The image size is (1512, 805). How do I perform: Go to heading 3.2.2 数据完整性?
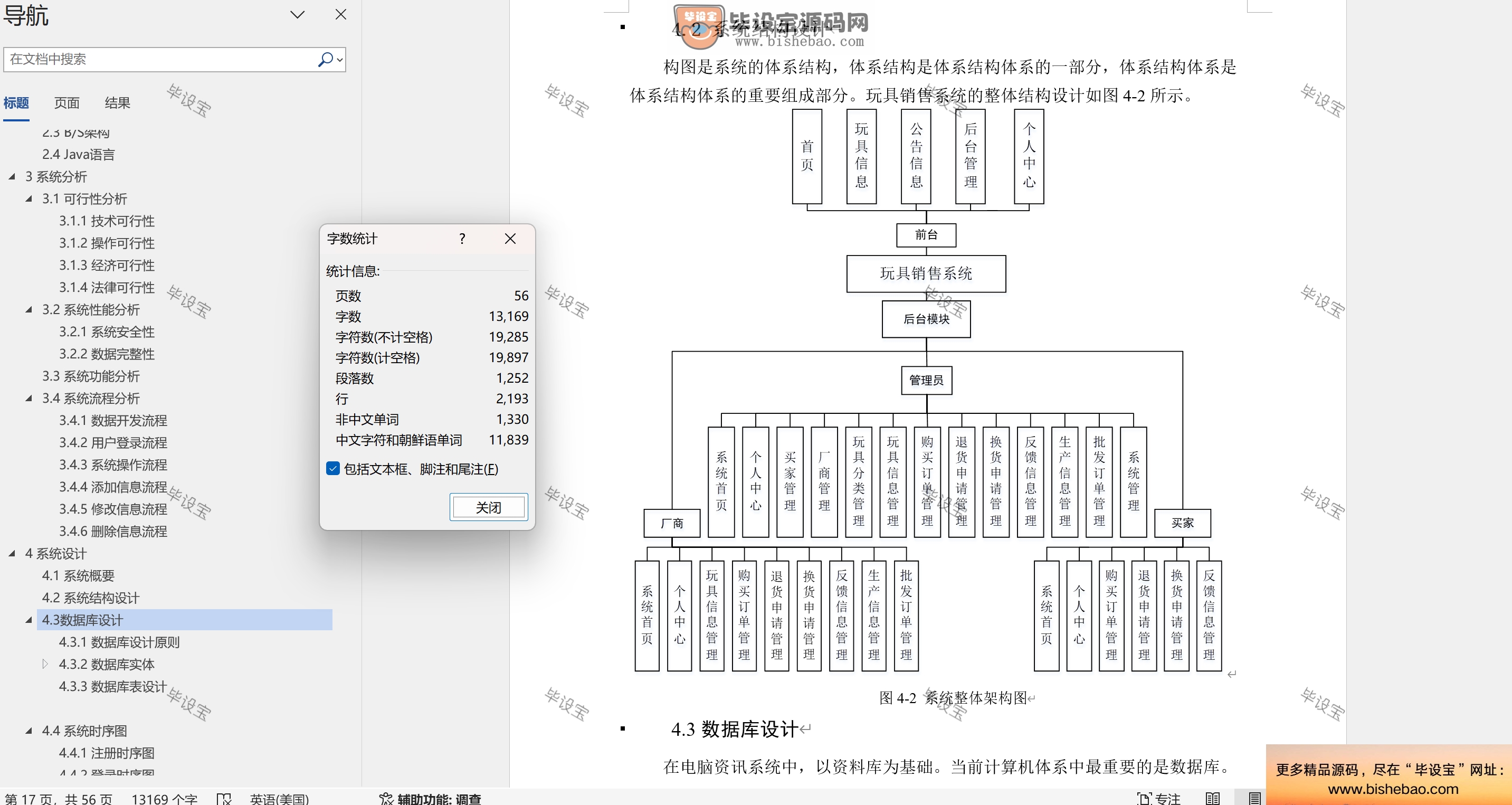(x=107, y=354)
